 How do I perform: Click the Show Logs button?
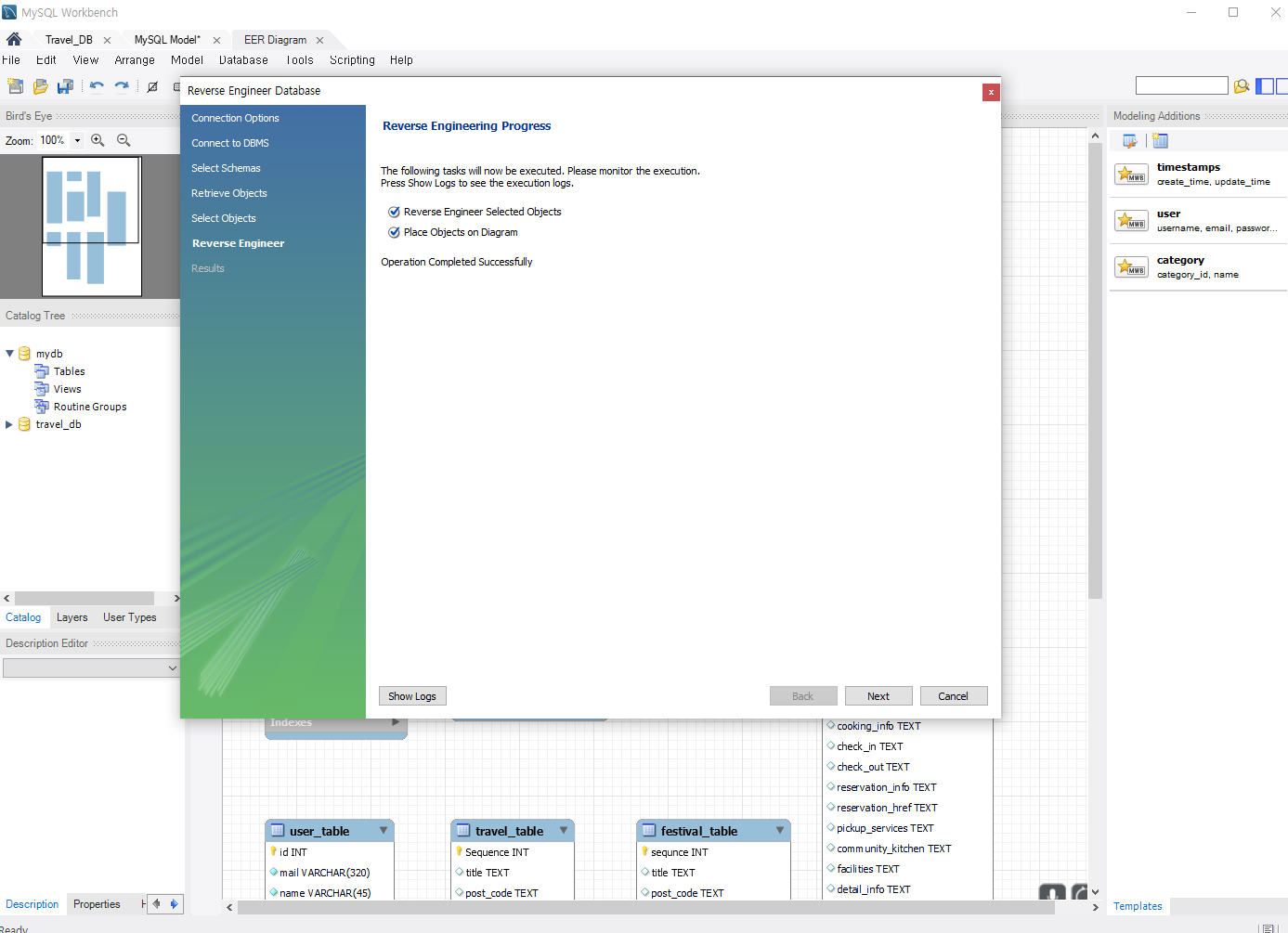point(412,696)
